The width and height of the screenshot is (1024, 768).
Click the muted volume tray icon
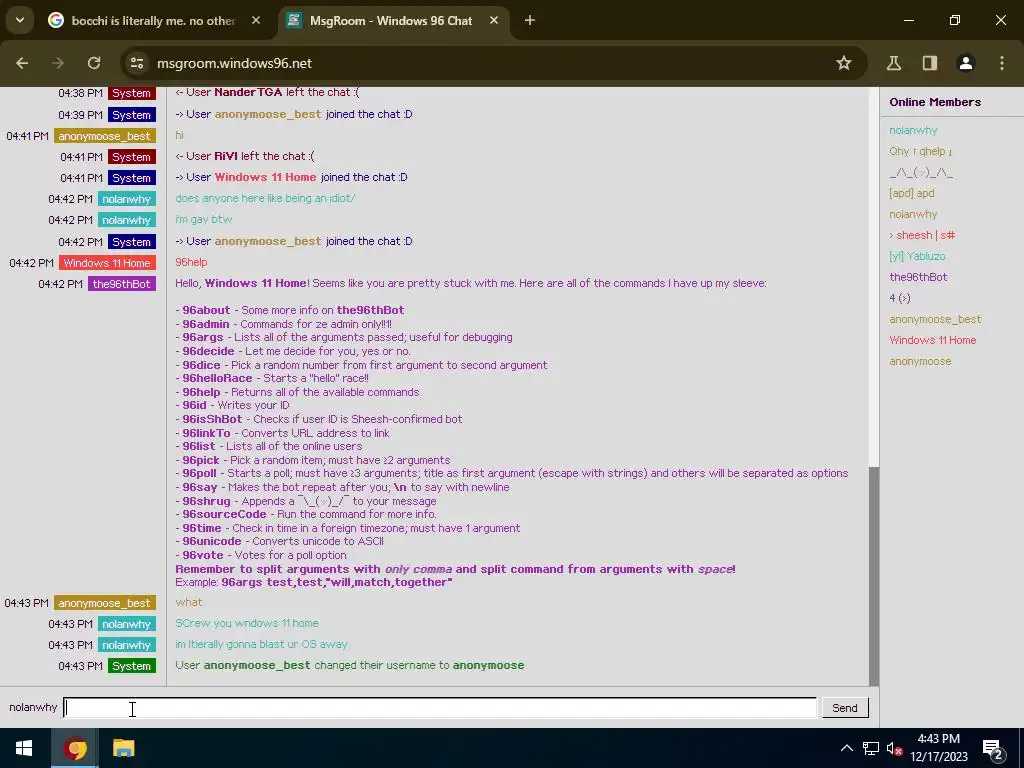click(894, 748)
